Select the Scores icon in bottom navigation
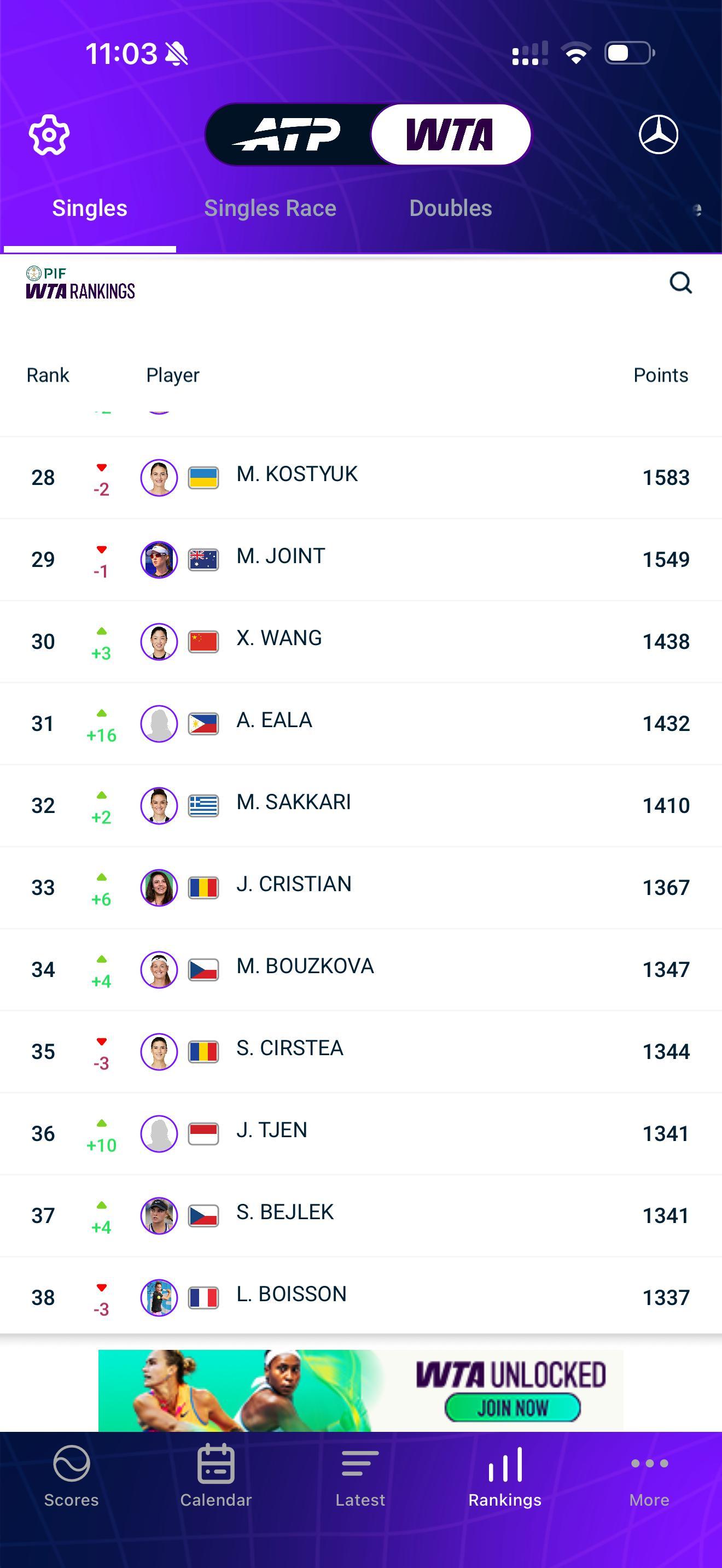722x1568 pixels. (70, 1470)
